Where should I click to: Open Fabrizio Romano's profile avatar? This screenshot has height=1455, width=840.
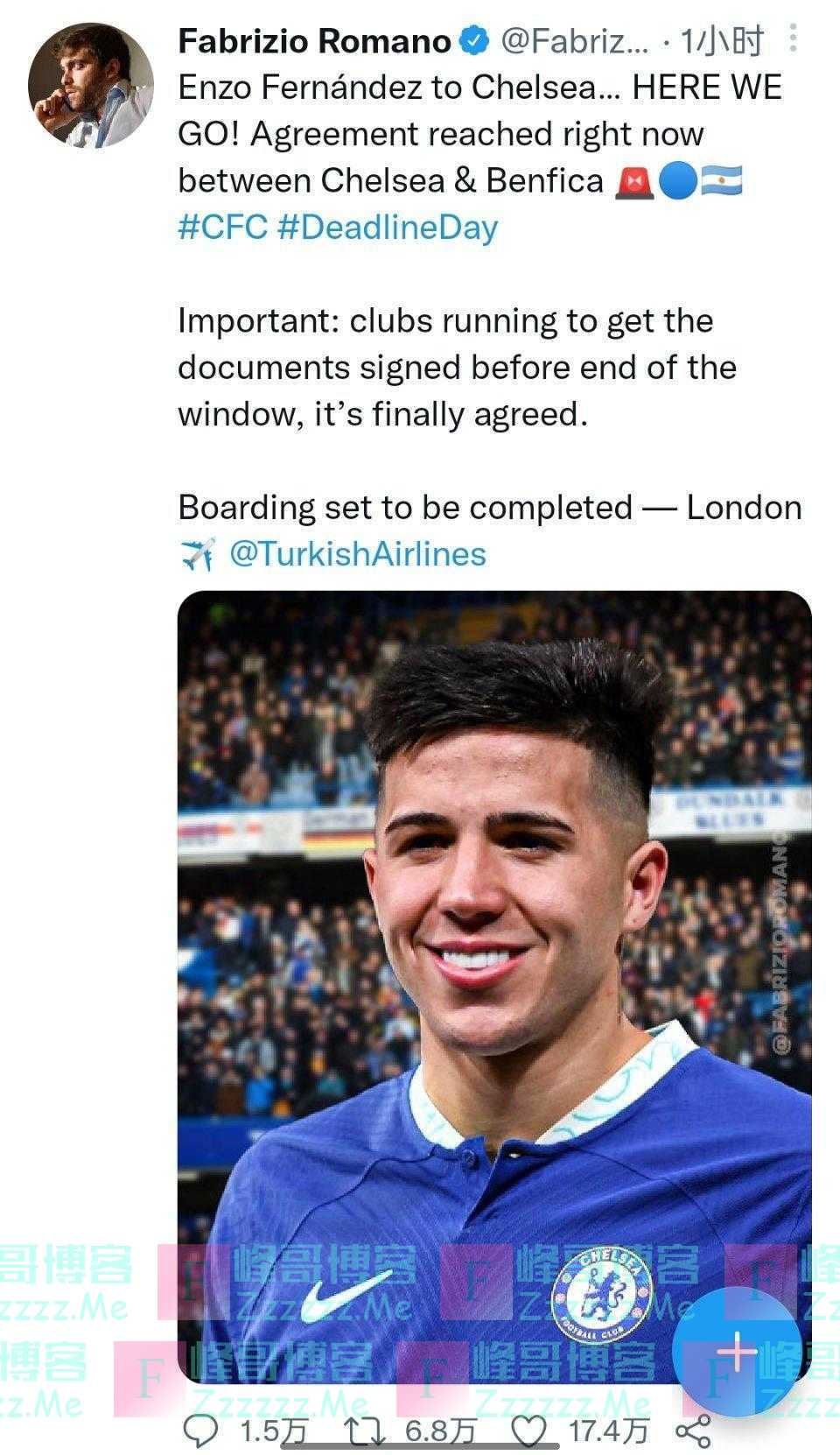pyautogui.click(x=90, y=86)
